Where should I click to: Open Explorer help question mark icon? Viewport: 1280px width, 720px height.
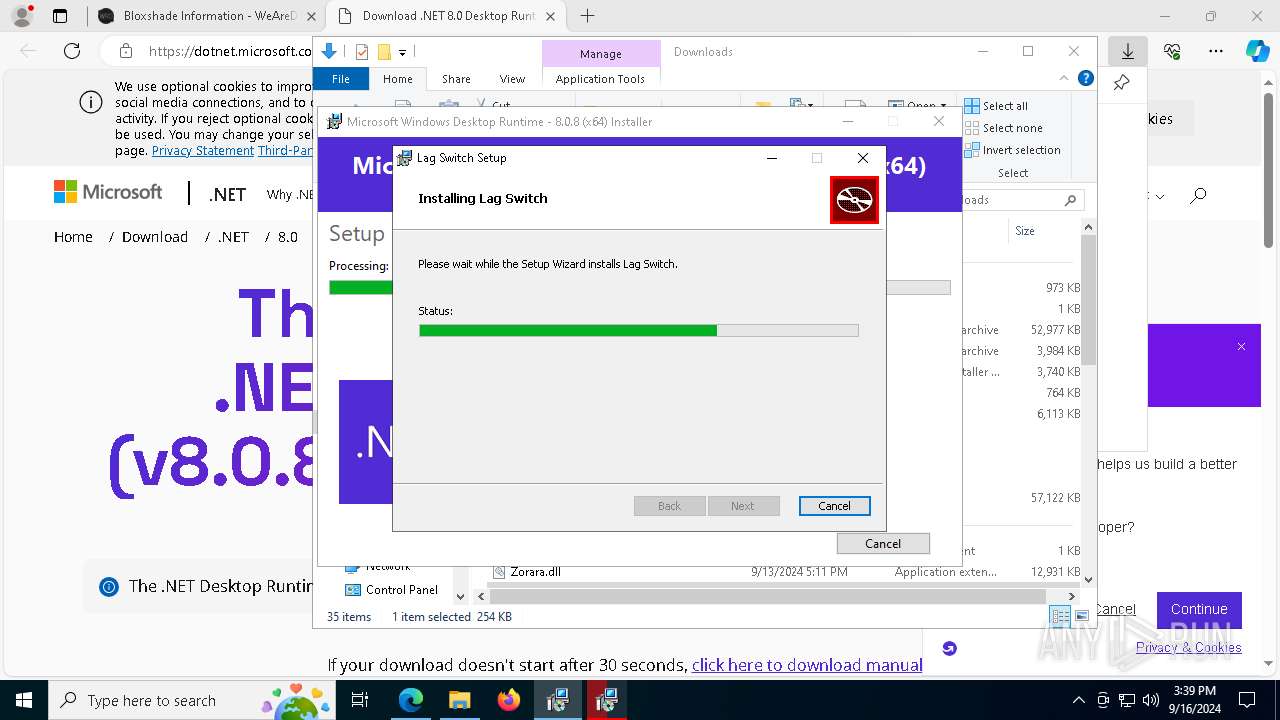click(x=1085, y=78)
